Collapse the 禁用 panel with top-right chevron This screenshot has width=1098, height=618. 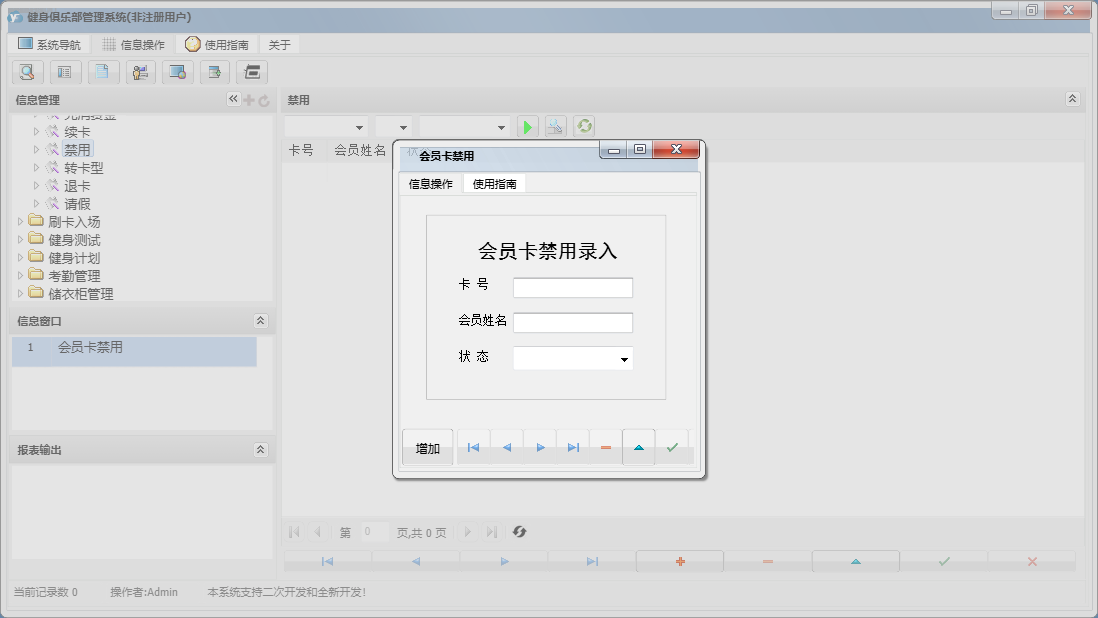tap(1072, 99)
